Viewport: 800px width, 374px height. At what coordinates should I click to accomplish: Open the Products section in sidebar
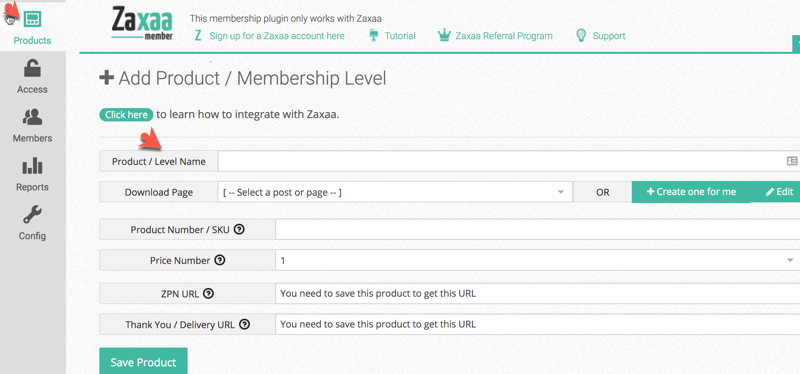[x=32, y=26]
